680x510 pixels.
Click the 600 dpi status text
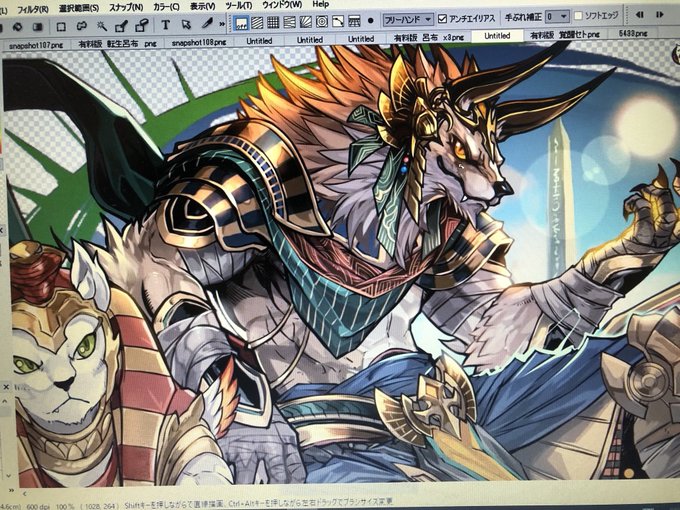[38, 506]
